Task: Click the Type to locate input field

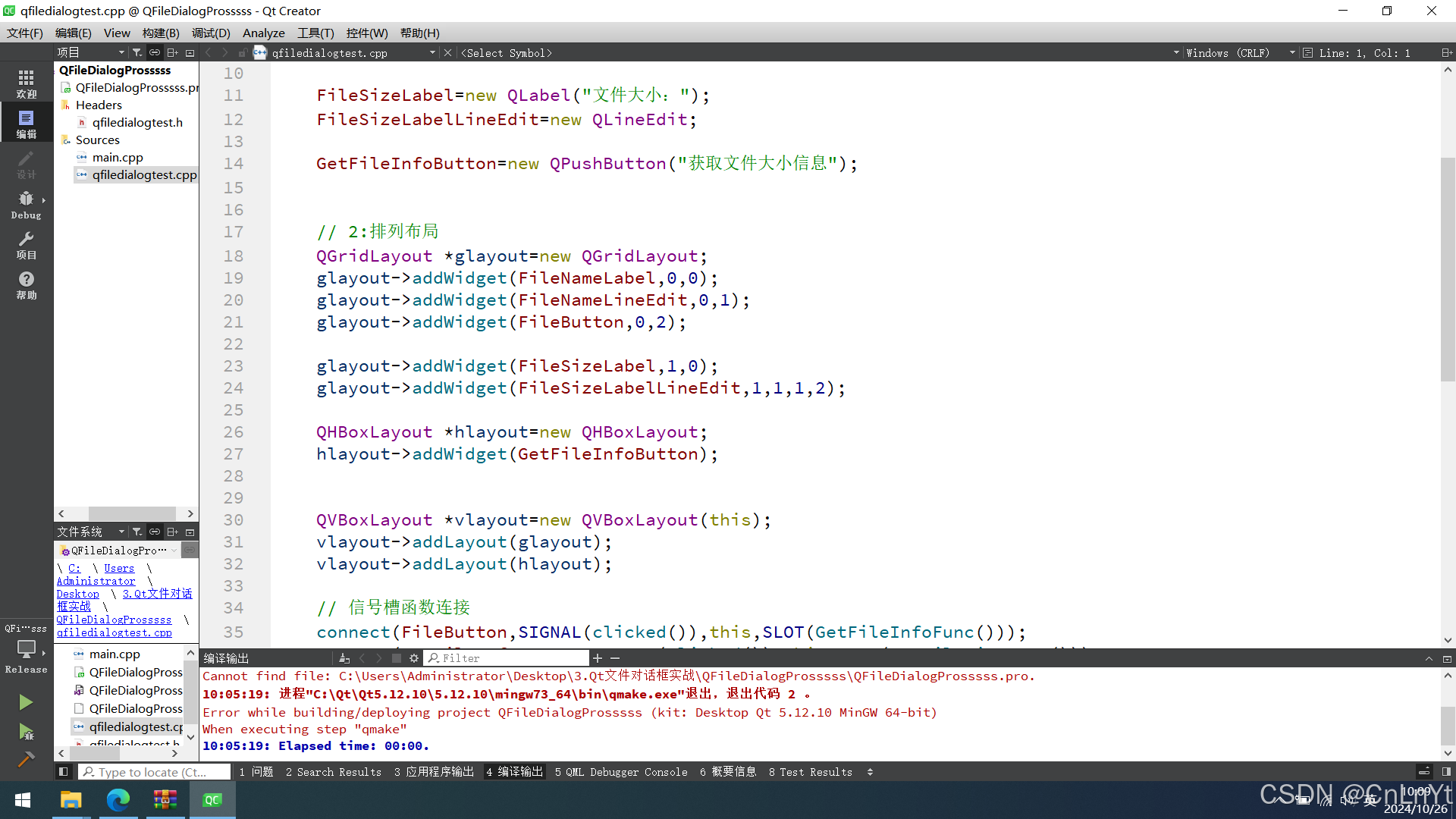Action: click(155, 771)
